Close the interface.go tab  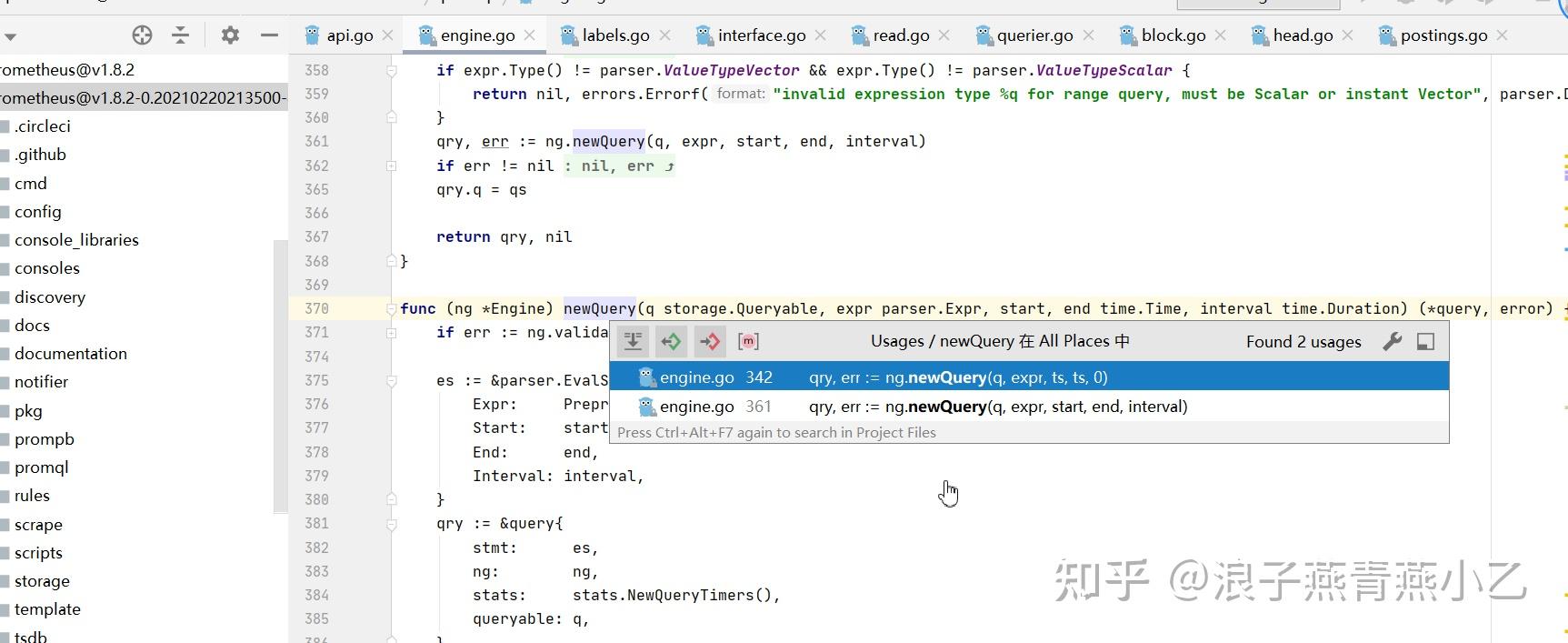820,35
